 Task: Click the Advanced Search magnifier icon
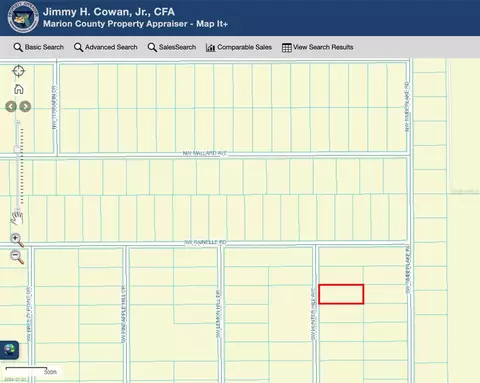(x=78, y=47)
